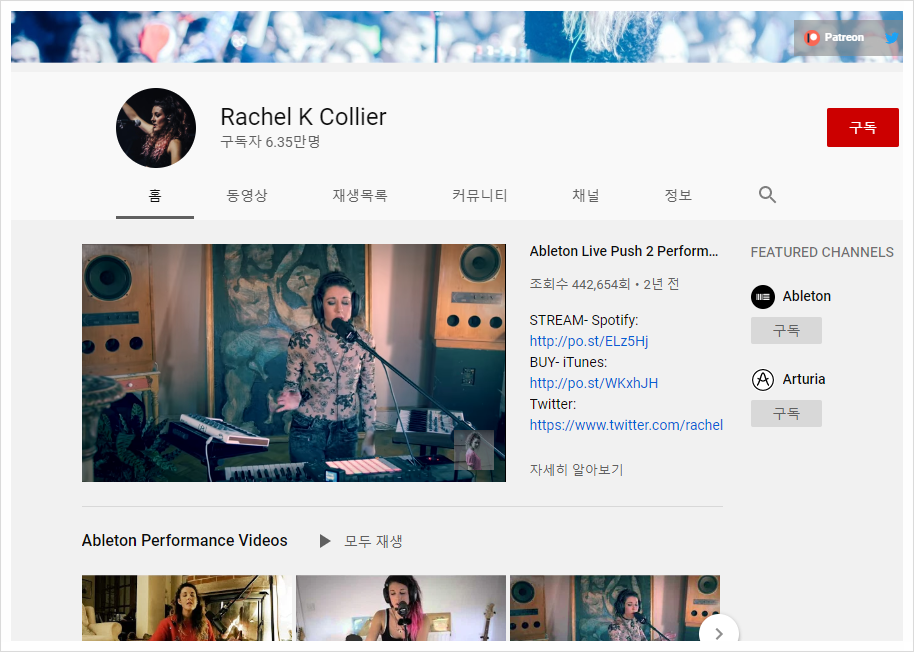Viewport: 914px width, 652px height.
Task: Open the 채널 tab
Action: [x=586, y=196]
